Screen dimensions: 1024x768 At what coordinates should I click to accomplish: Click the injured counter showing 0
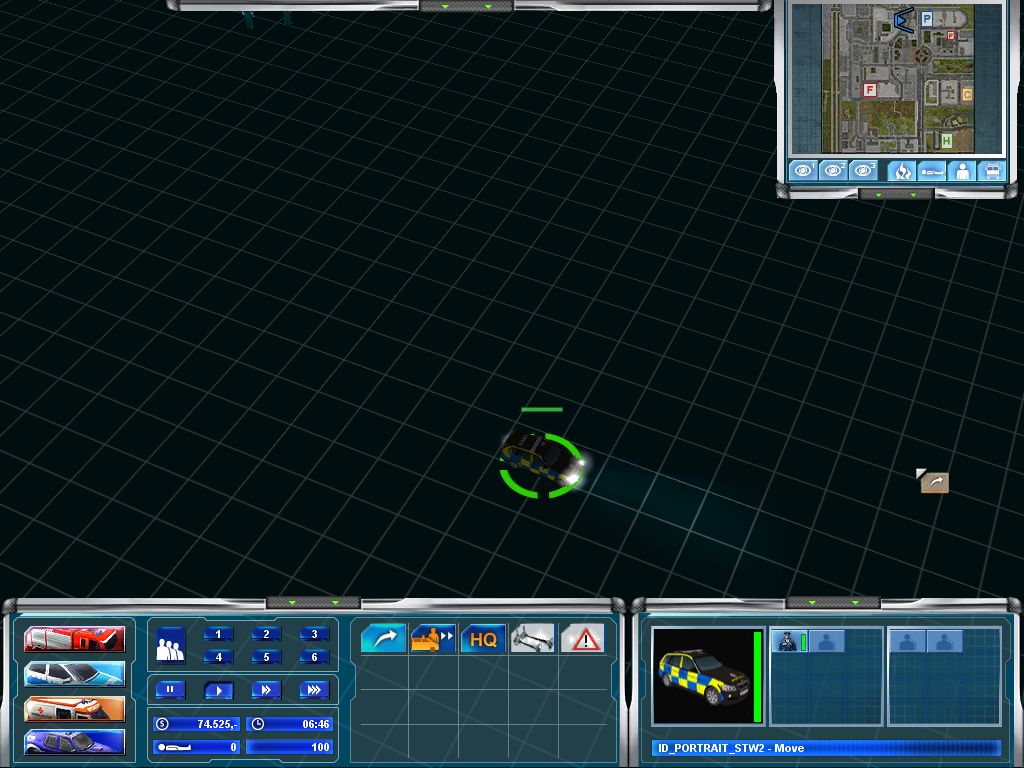(197, 747)
